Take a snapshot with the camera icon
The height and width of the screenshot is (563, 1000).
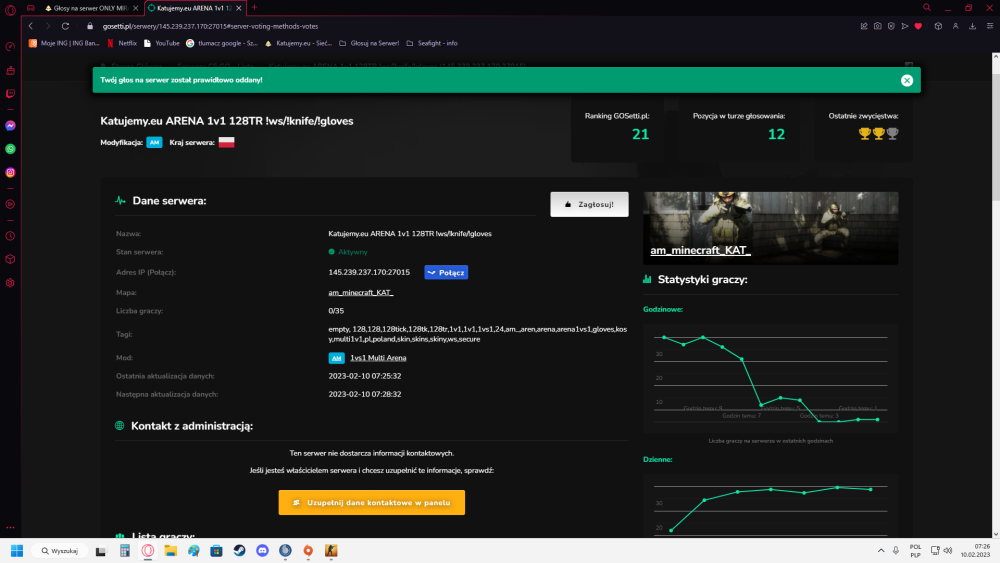878,26
